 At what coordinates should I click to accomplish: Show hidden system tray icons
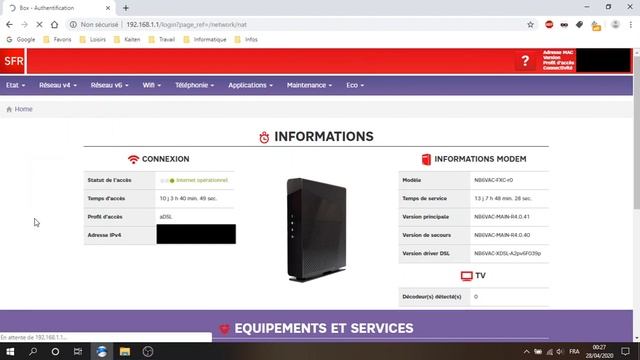tap(527, 351)
